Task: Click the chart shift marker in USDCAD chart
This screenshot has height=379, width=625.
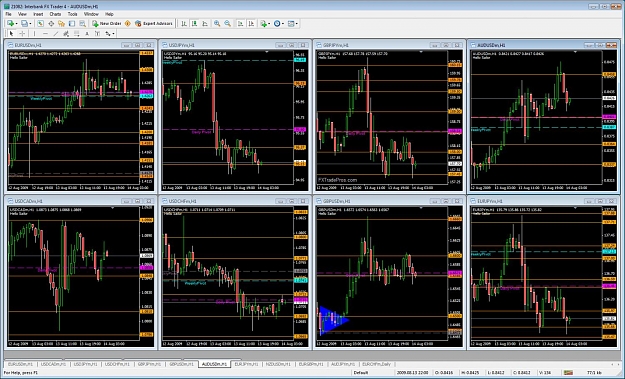Action: tap(112, 208)
